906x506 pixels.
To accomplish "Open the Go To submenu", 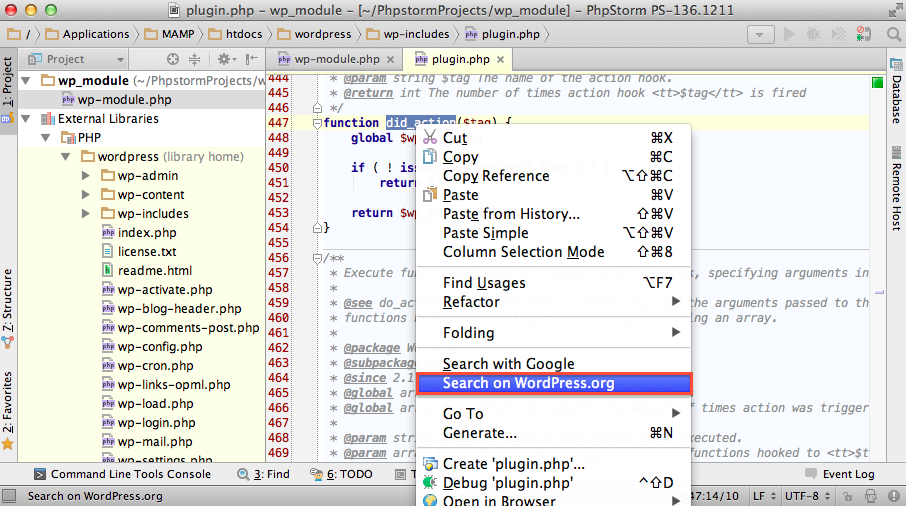I will (553, 414).
